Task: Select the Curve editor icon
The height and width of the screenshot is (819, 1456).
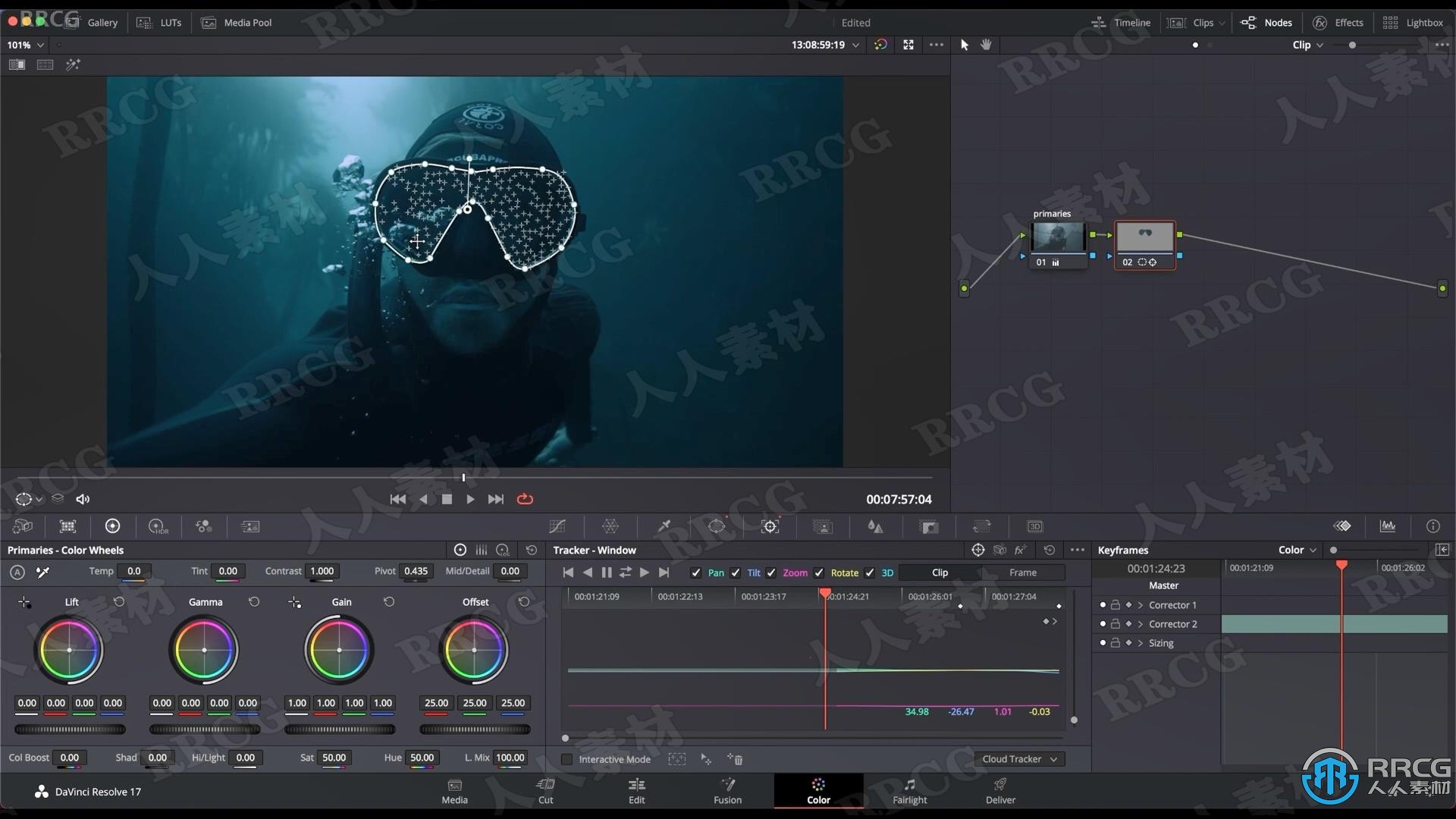Action: (558, 526)
